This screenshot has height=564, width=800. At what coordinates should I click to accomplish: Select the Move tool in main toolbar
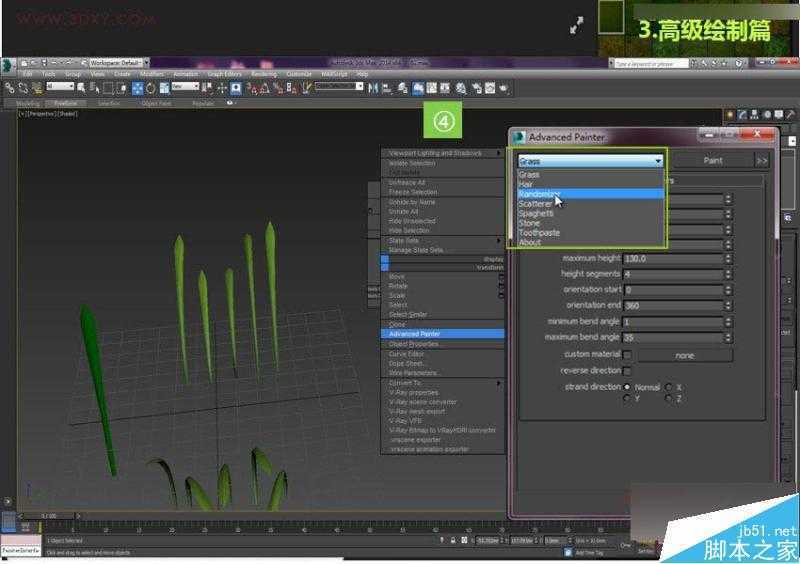(137, 88)
